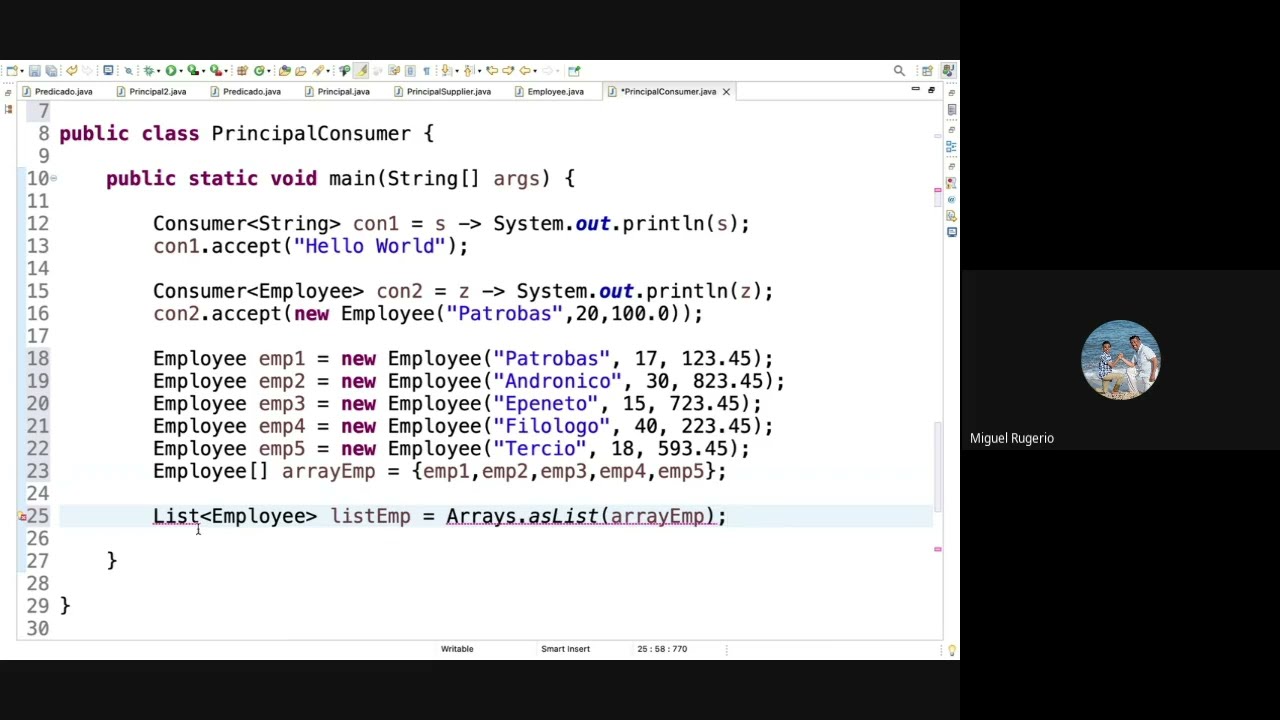Open dropdown next to New Java Class
The image size is (1280, 720).
point(268,71)
